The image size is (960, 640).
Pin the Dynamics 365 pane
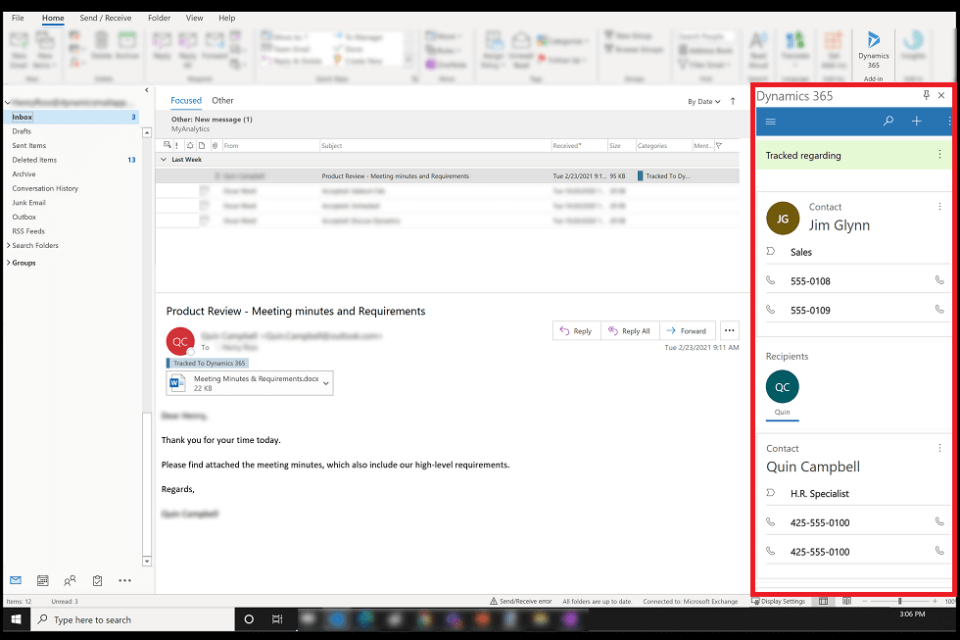[x=926, y=96]
